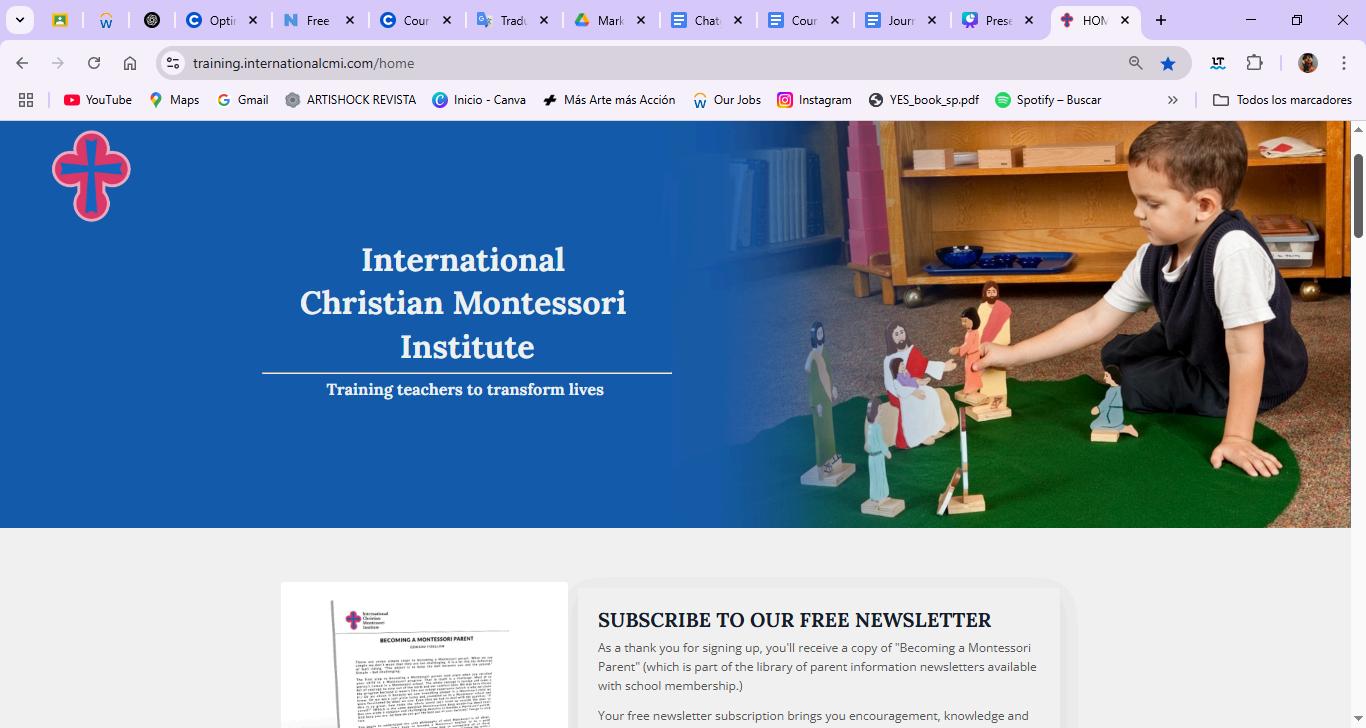This screenshot has width=1366, height=728.
Task: Reload the current page
Action: tap(94, 63)
